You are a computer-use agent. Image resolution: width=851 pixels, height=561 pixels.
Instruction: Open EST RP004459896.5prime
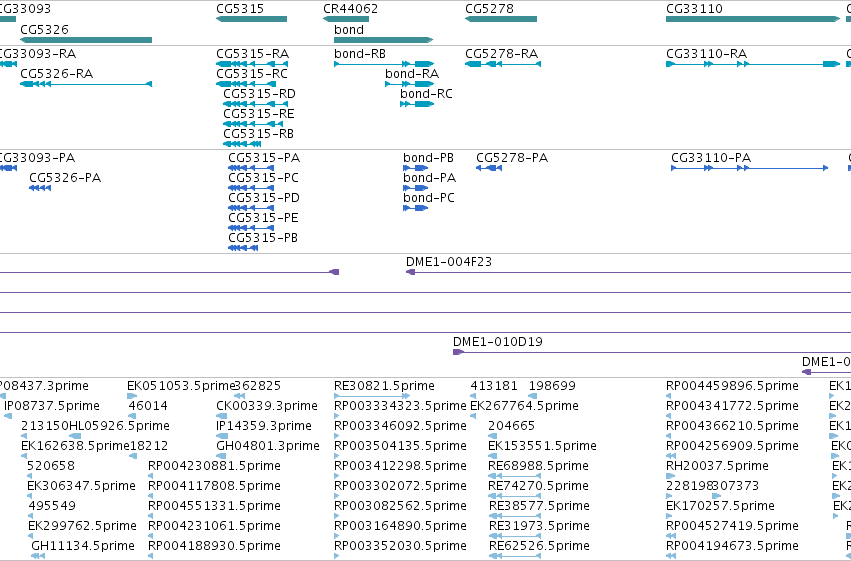732,386
